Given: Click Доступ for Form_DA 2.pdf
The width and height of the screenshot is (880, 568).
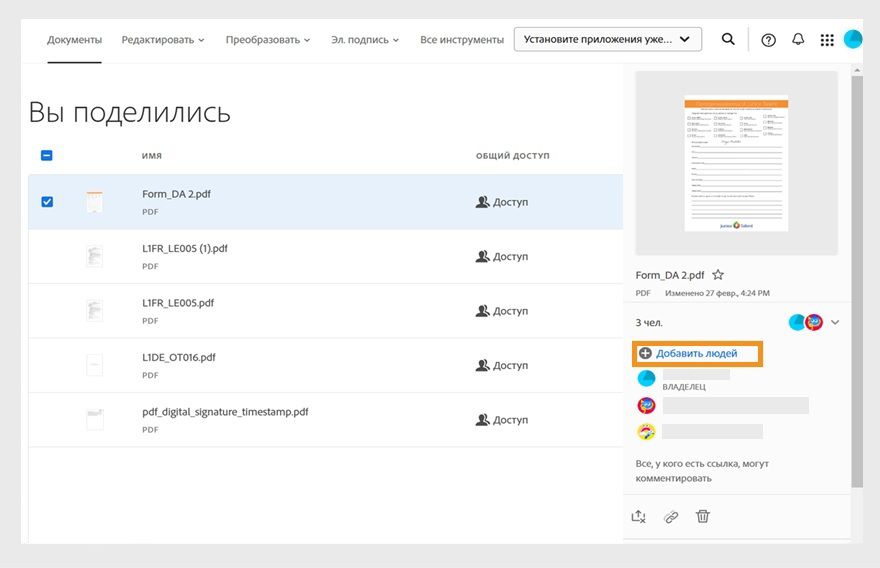Looking at the screenshot, I should coord(502,202).
